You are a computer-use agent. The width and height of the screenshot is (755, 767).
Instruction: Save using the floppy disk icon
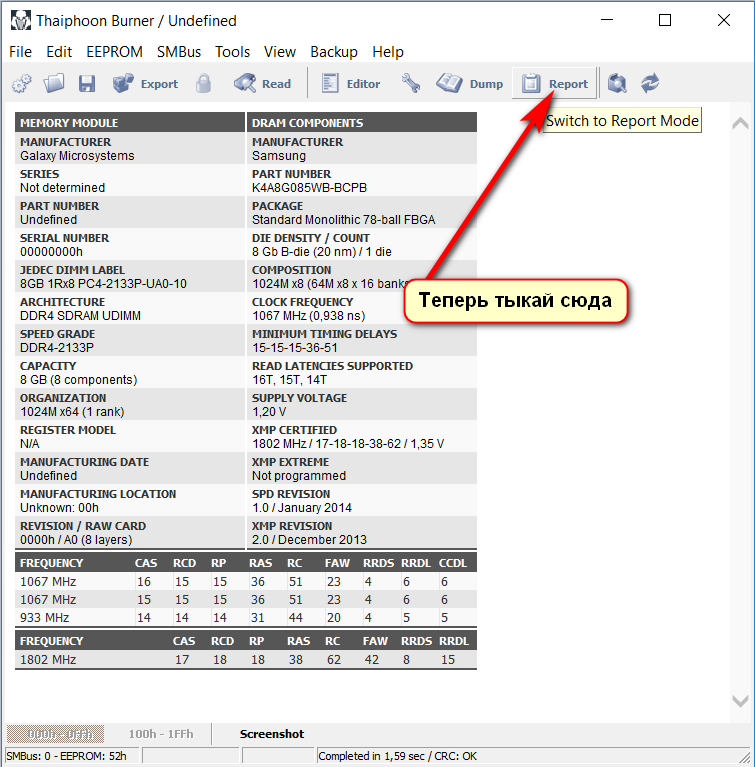87,84
